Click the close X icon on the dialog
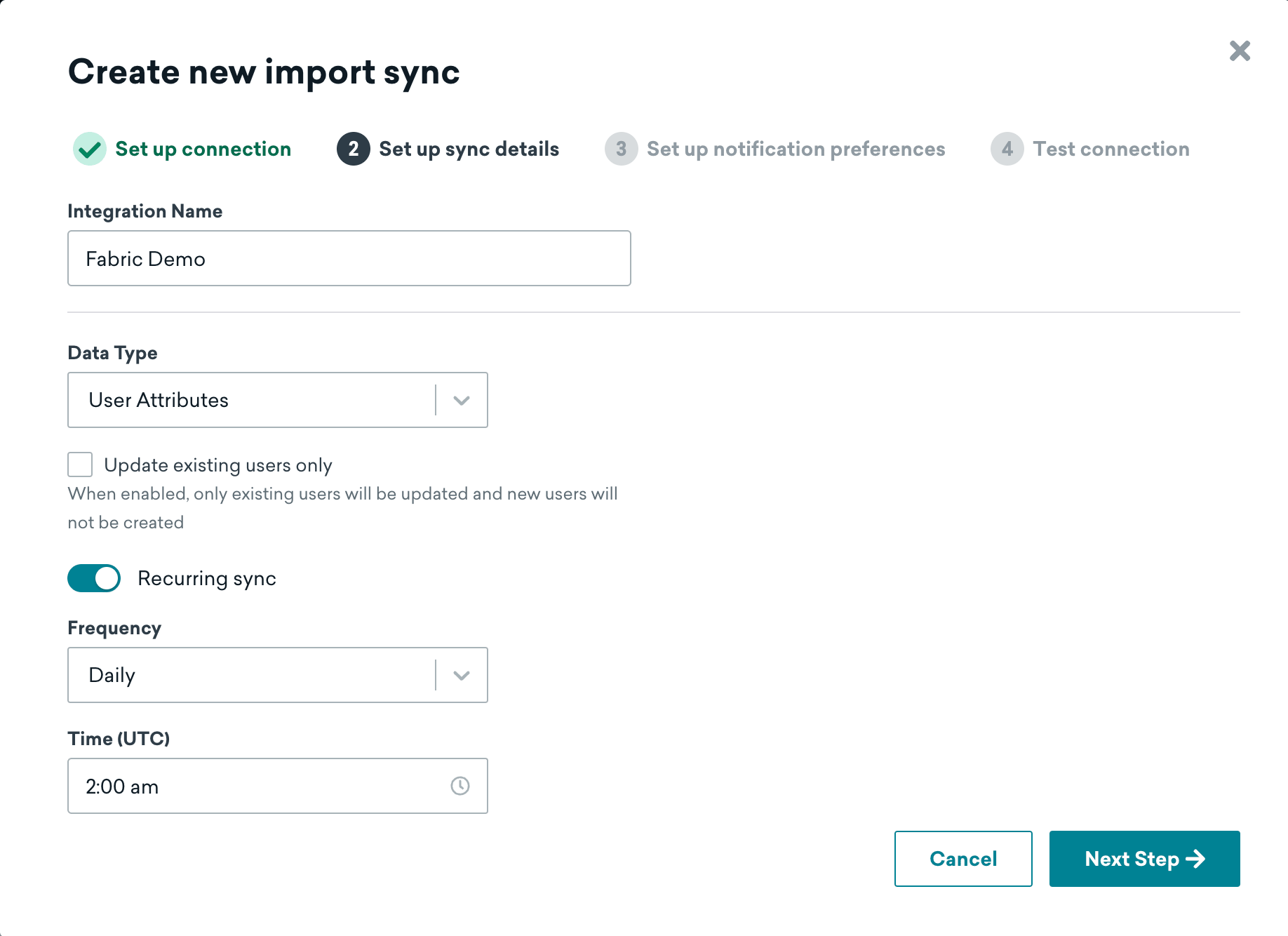This screenshot has height=936, width=1288. (x=1239, y=51)
